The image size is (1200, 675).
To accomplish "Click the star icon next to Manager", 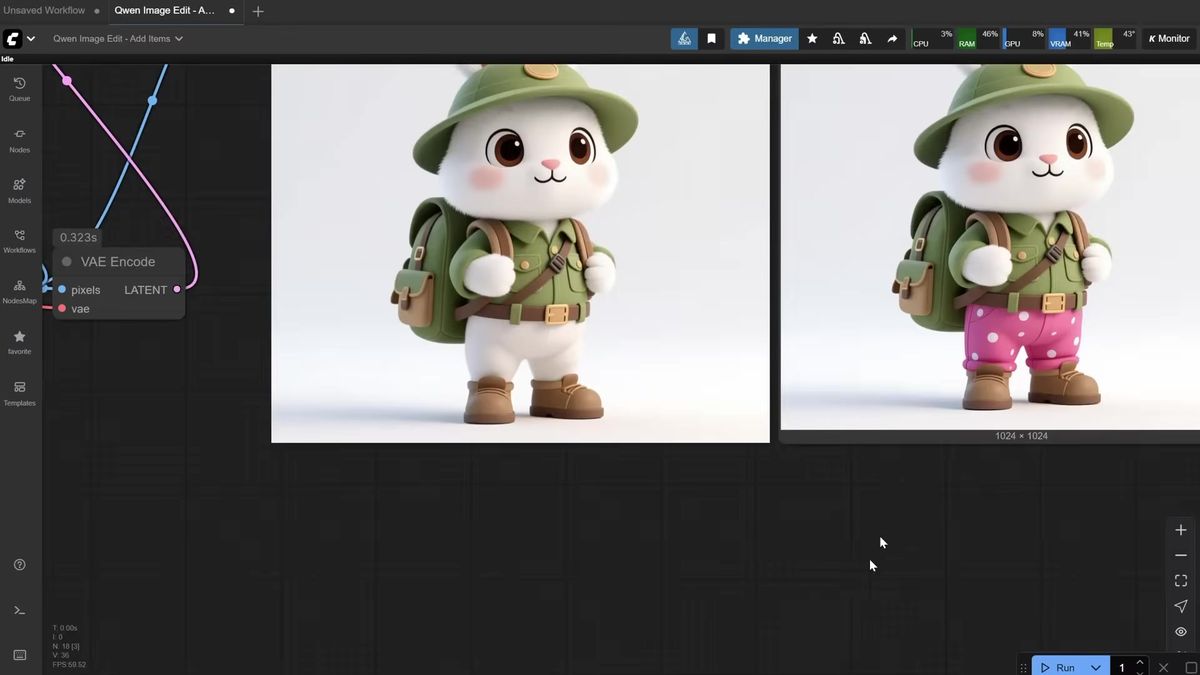I will pos(812,39).
